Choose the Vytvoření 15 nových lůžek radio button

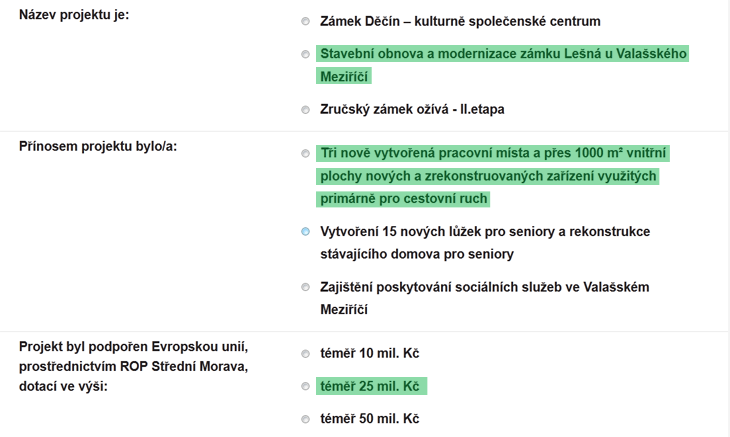(x=305, y=232)
